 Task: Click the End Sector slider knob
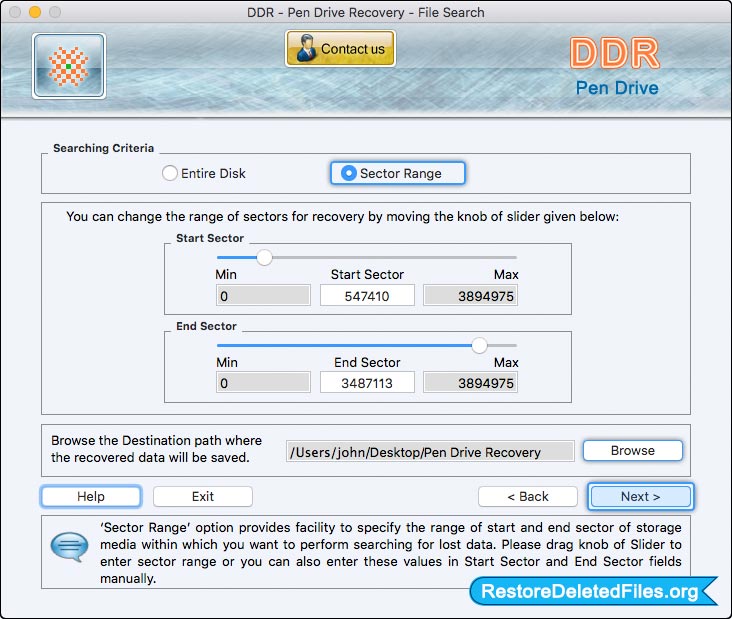click(479, 345)
